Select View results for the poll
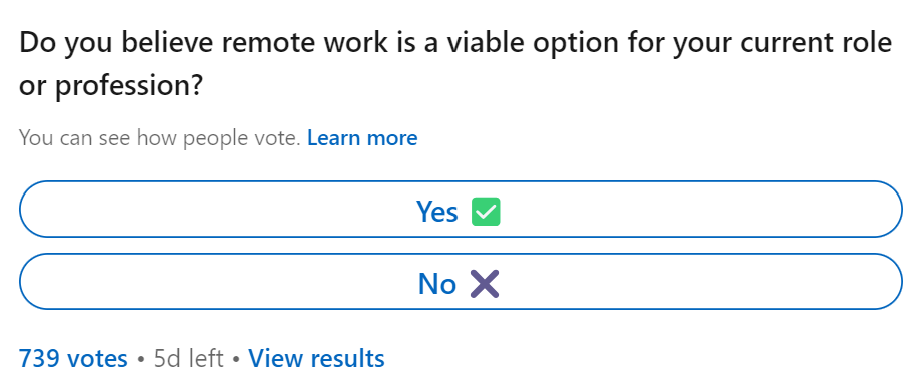The width and height of the screenshot is (910, 386). 316,358
